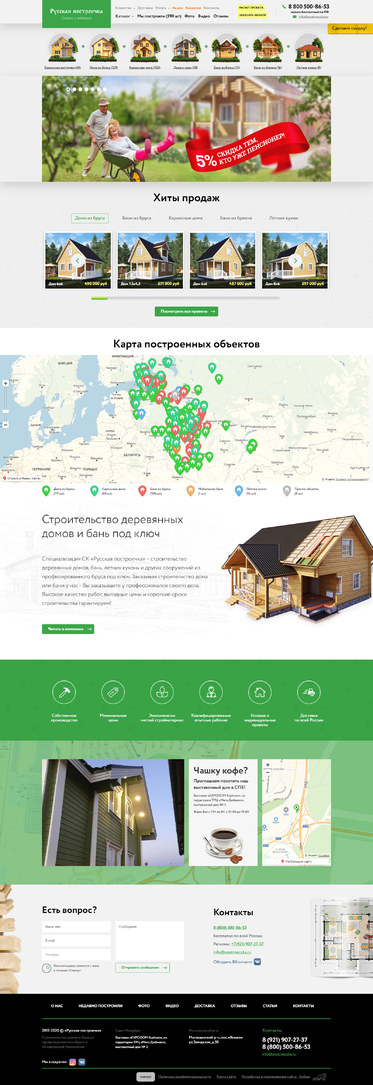Click the E-mail input field
This screenshot has height=1085, width=373.
point(76,941)
